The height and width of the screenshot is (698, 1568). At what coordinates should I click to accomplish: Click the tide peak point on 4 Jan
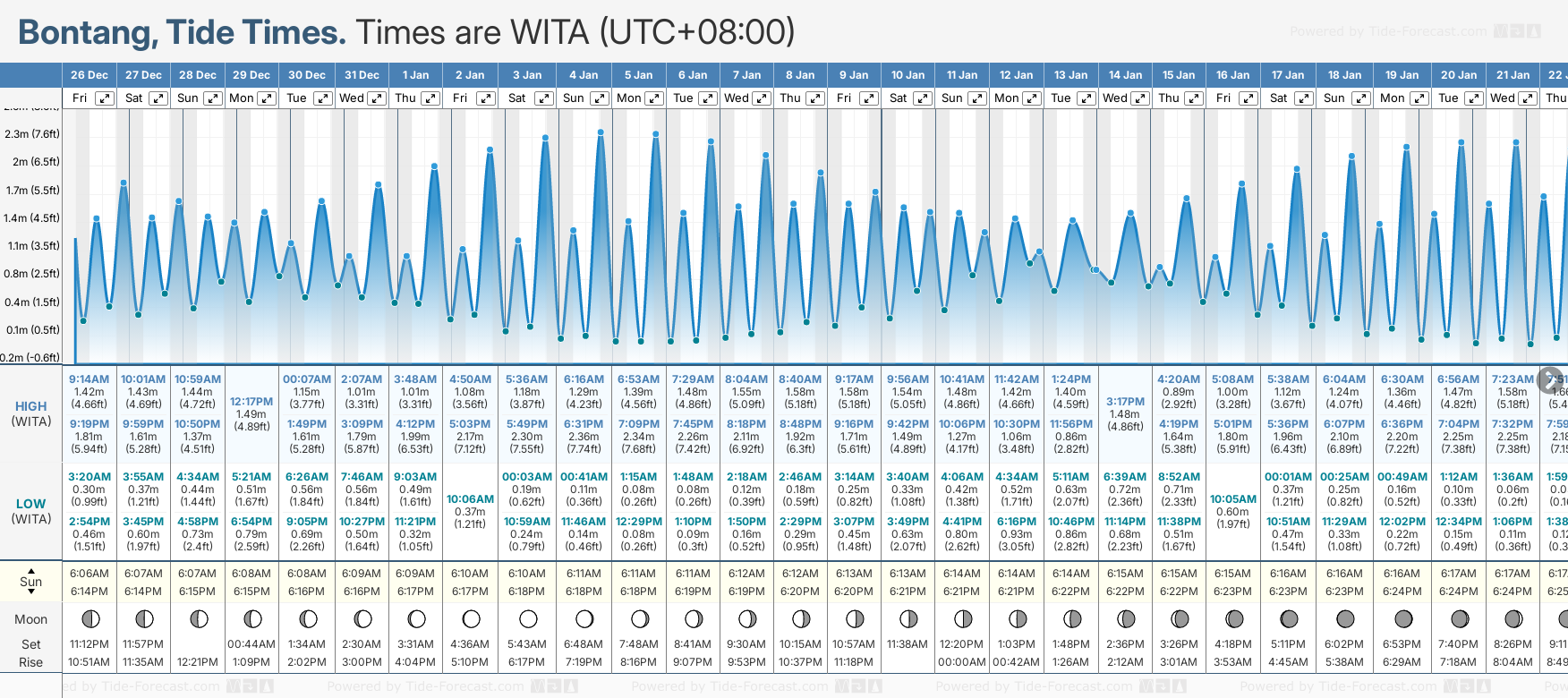point(601,132)
